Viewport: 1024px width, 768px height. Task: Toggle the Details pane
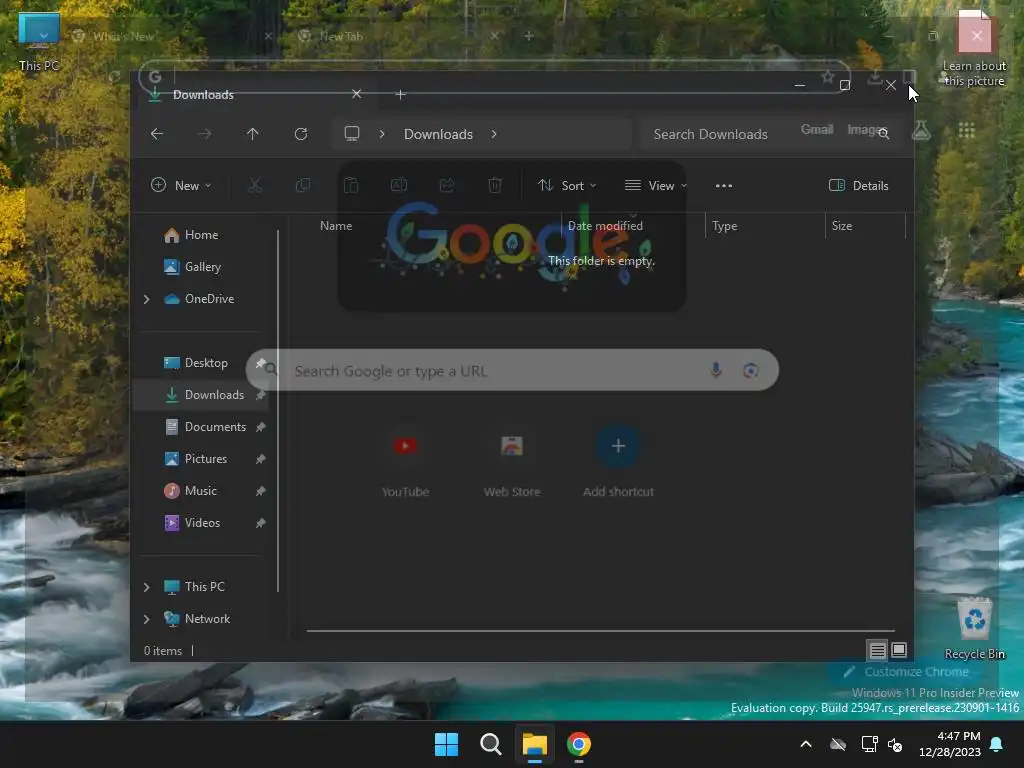pos(858,185)
